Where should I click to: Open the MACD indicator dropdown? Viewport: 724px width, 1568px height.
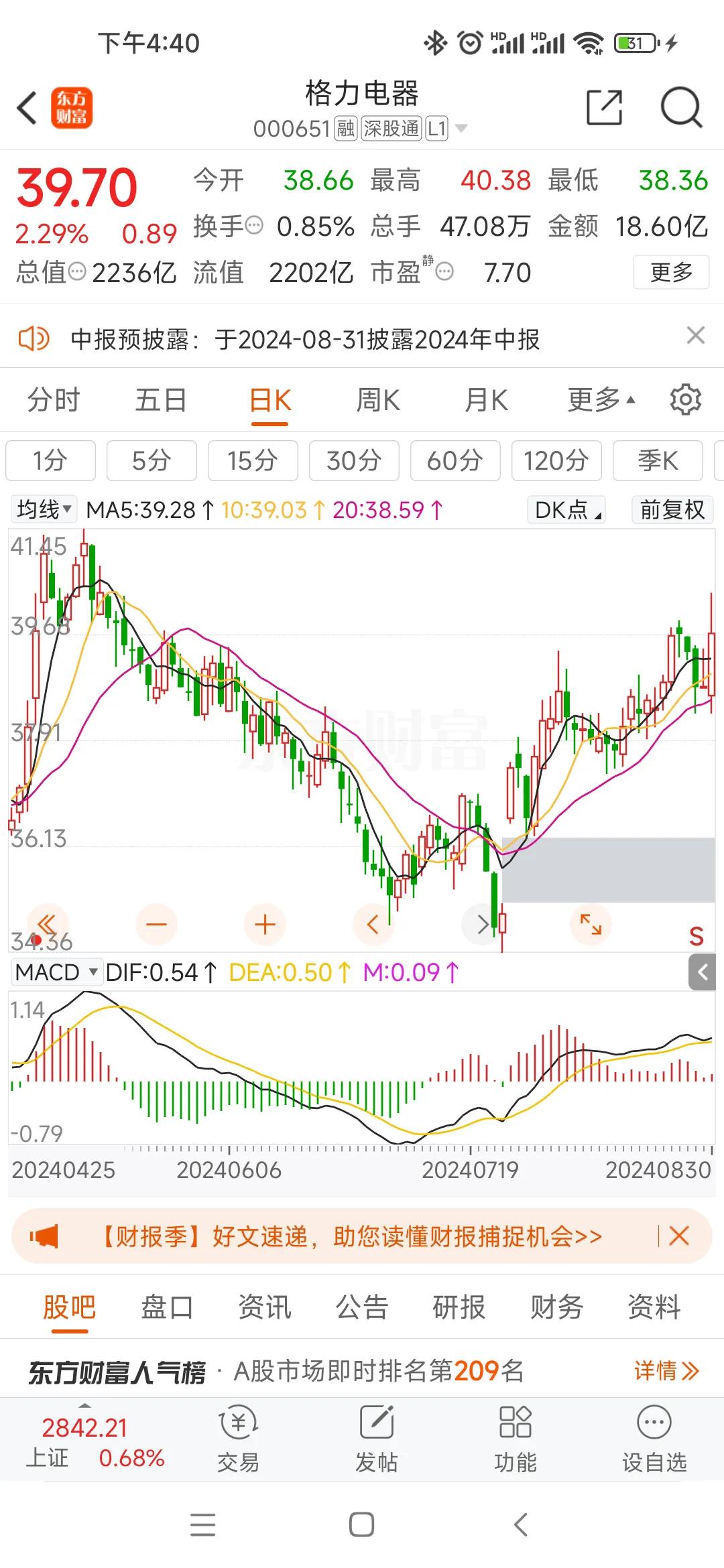(x=56, y=972)
